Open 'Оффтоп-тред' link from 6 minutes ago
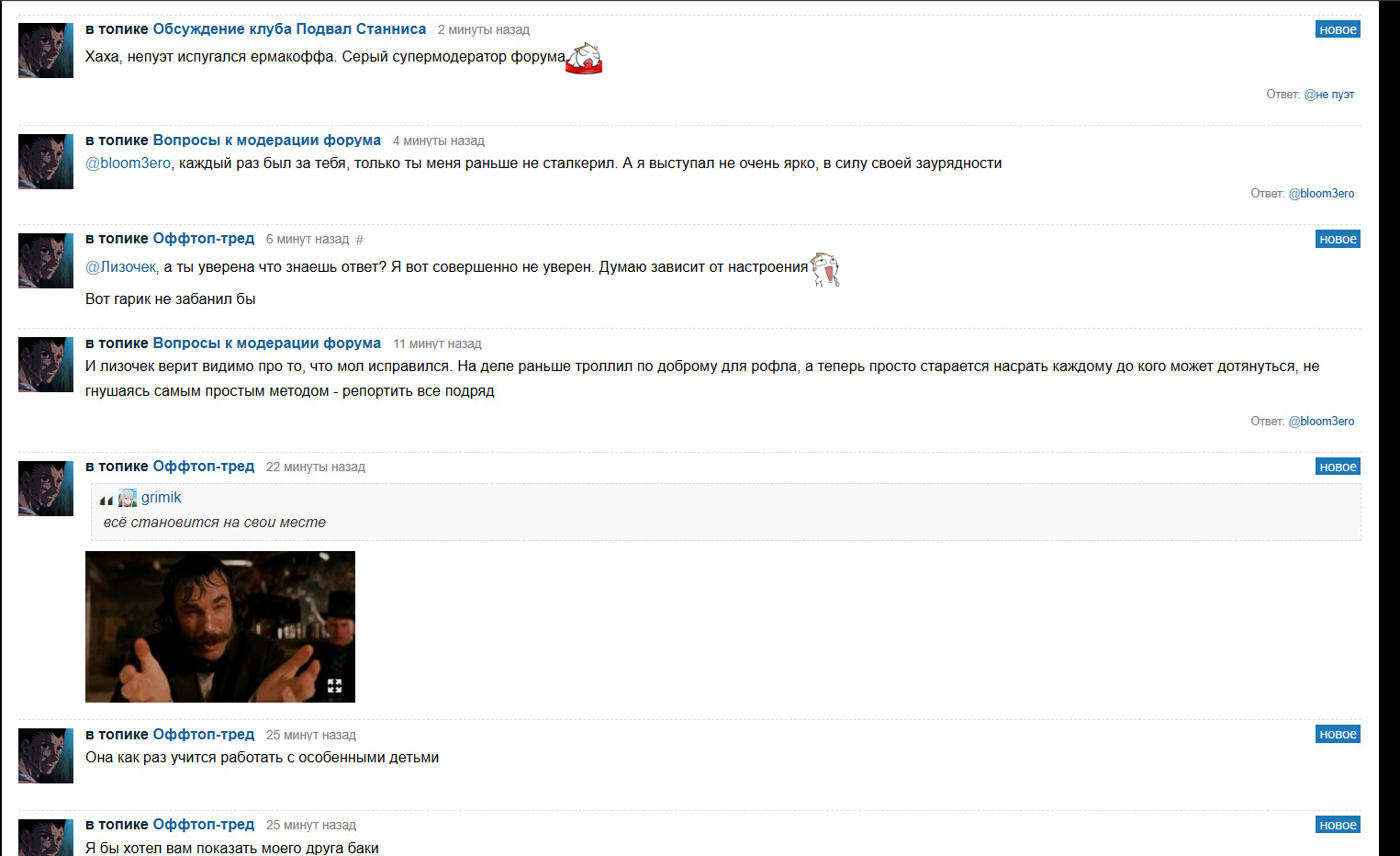 tap(203, 239)
